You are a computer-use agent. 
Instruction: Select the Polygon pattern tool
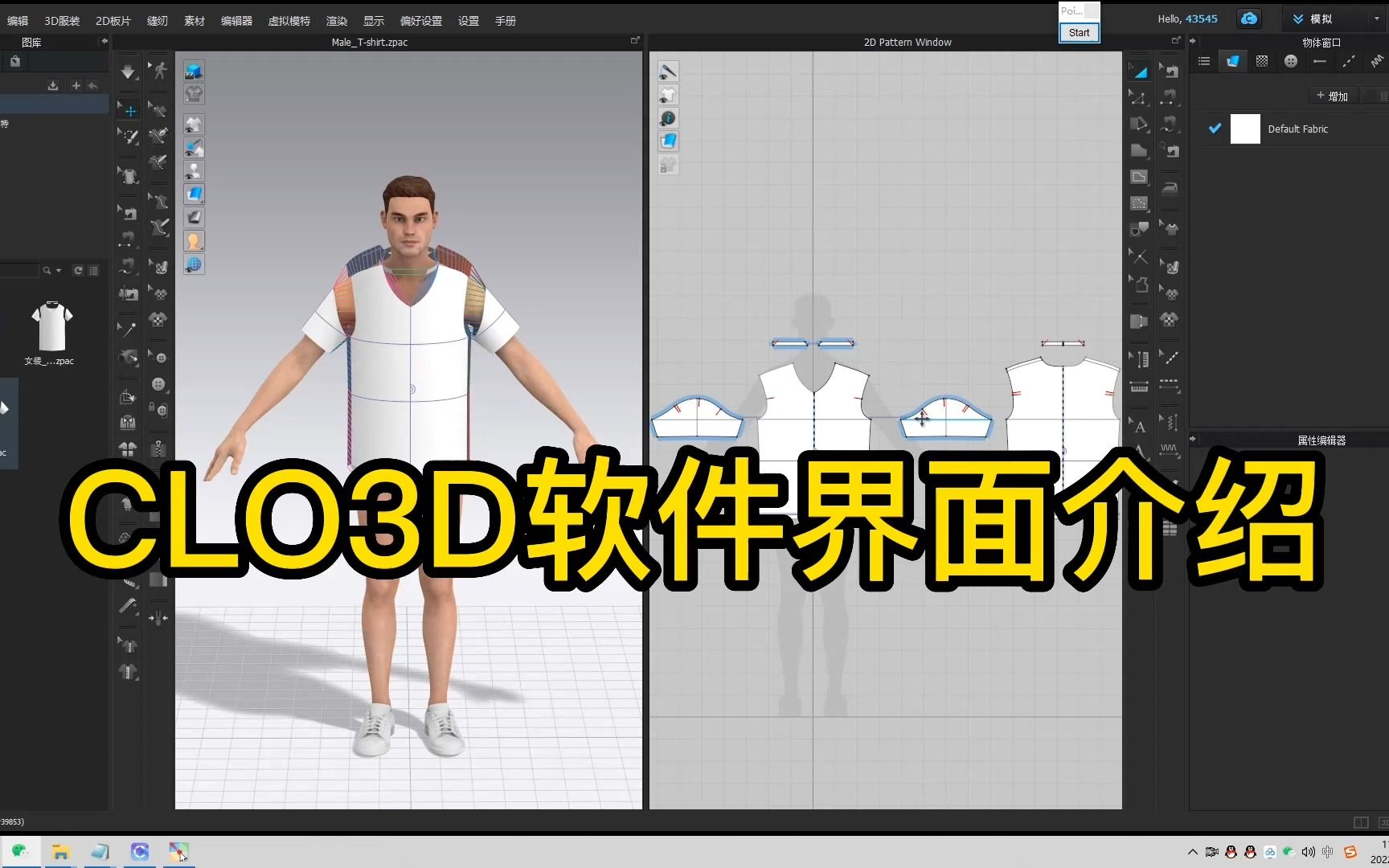coord(1139,150)
